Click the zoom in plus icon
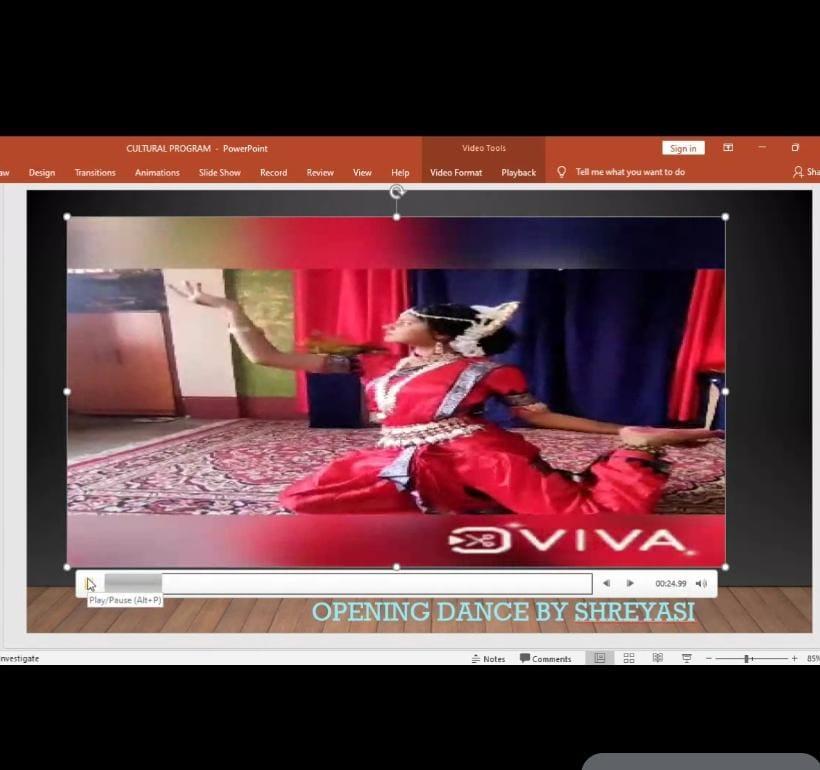This screenshot has width=820, height=770. (x=794, y=659)
